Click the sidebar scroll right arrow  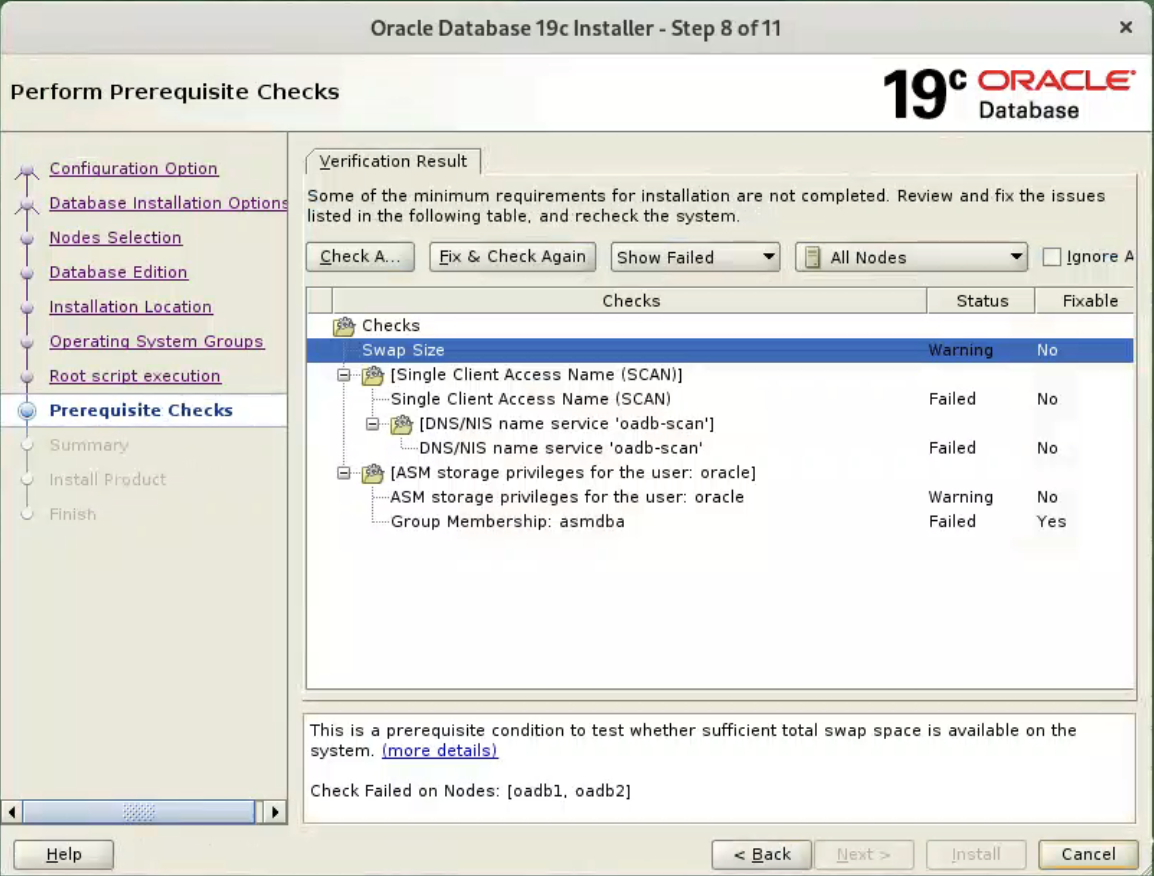click(x=275, y=812)
